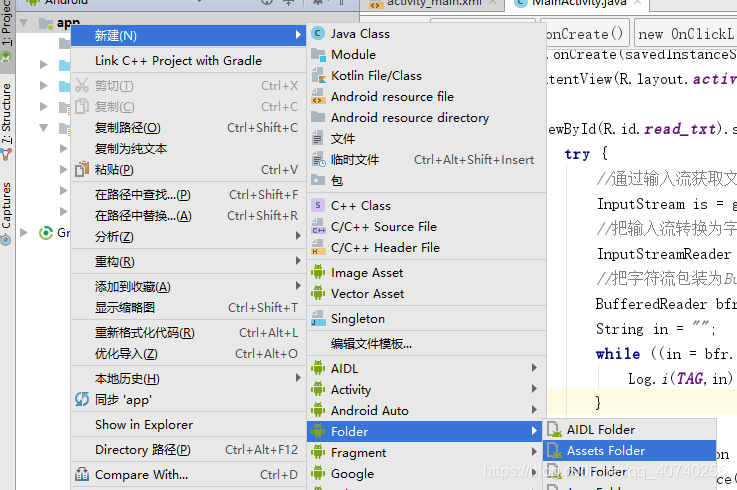
Task: Expand the Gradle Scripts tree node
Action: (x=24, y=232)
